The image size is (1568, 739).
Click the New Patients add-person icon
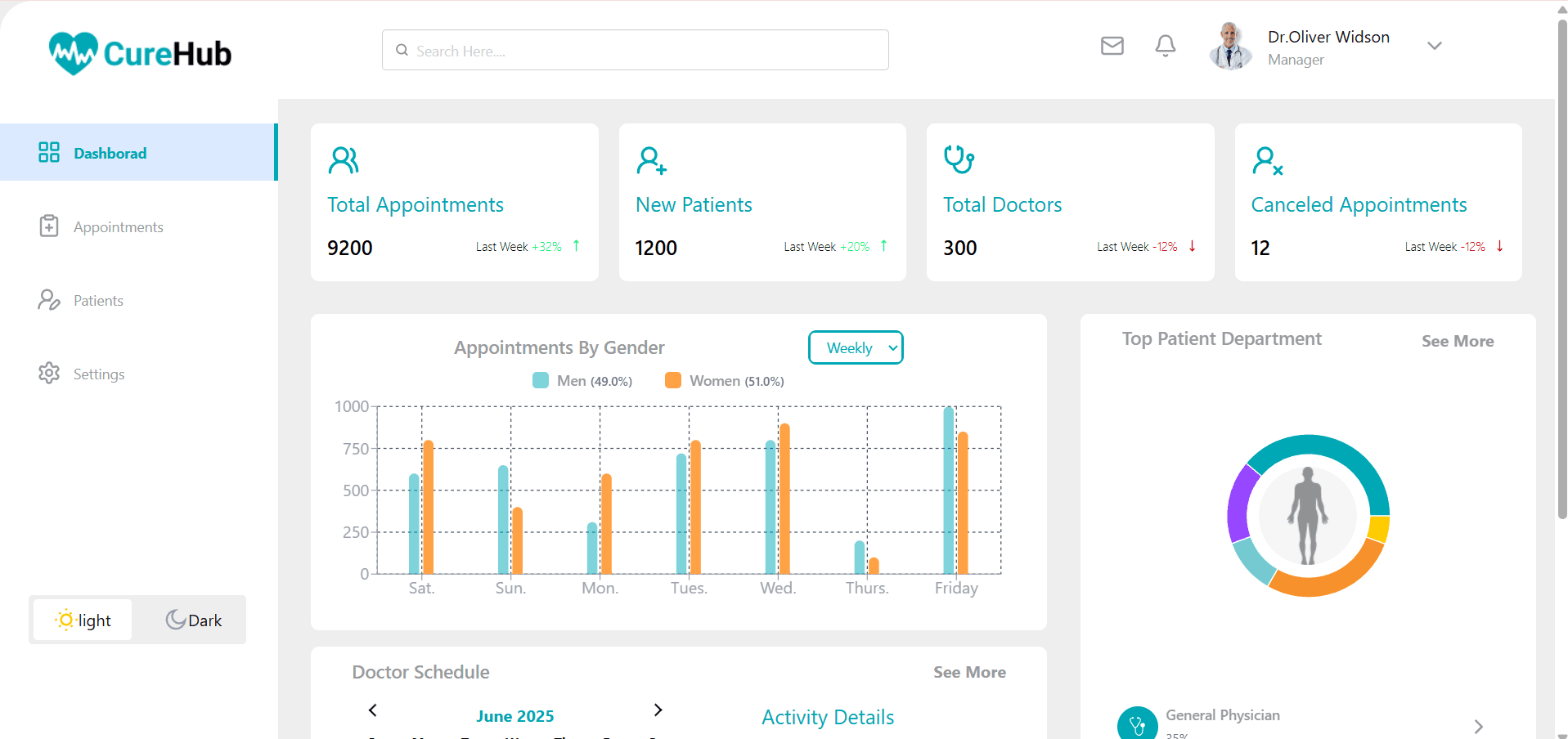pos(651,160)
